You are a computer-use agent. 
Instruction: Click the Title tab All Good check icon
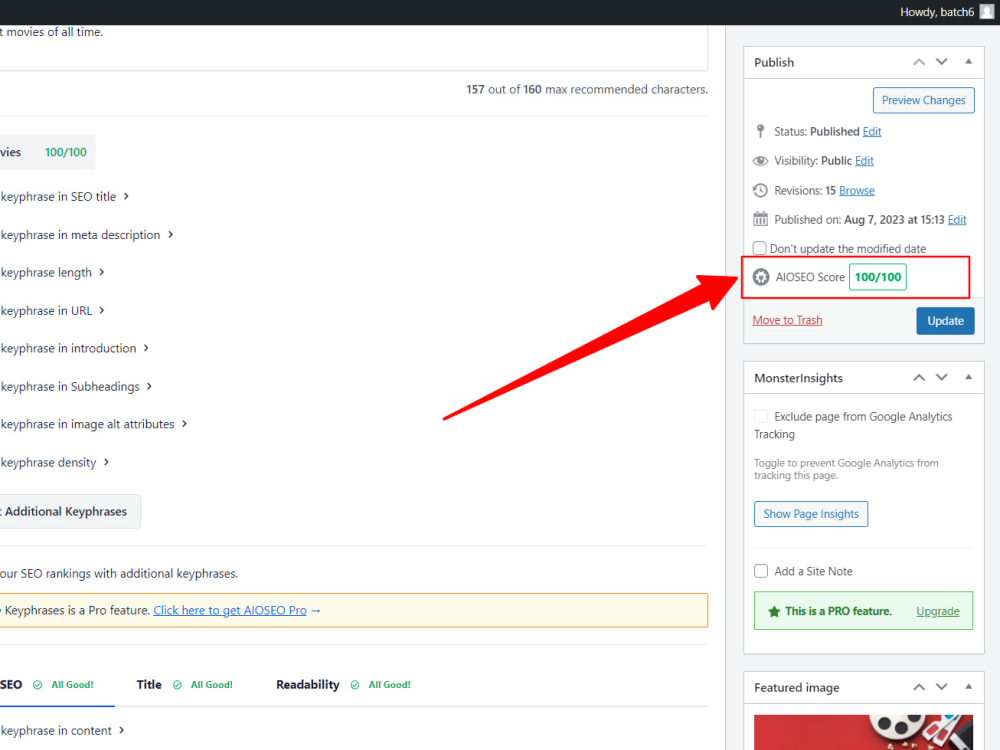(x=177, y=684)
